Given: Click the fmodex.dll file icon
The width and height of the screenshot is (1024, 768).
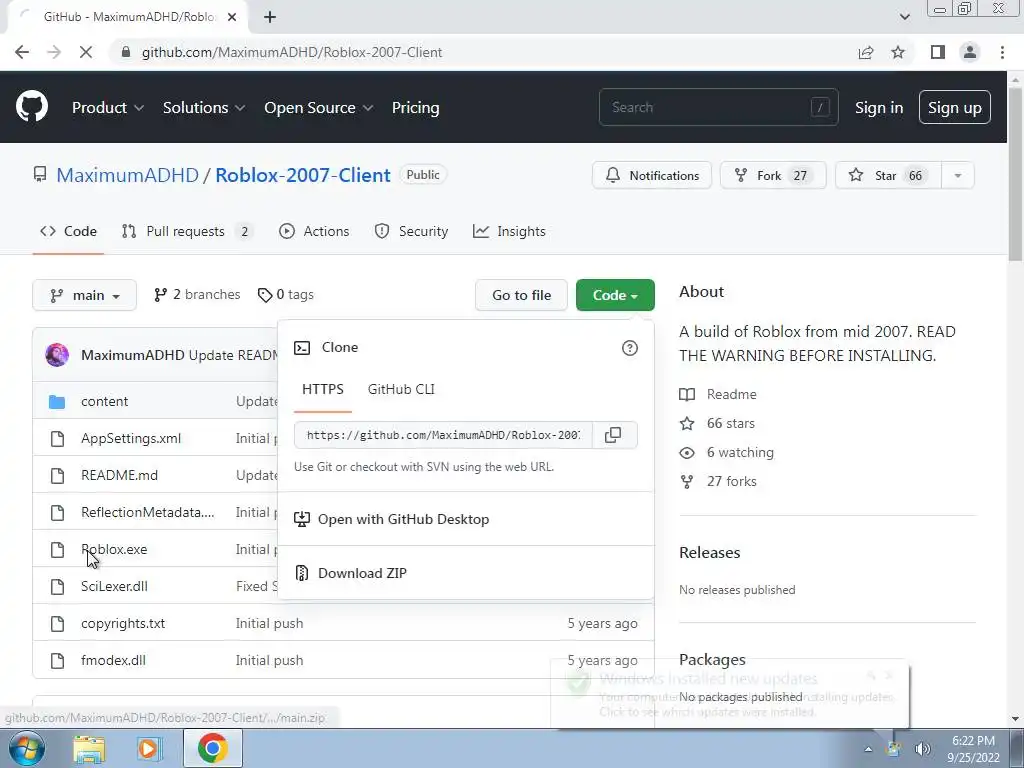Looking at the screenshot, I should (57, 661).
